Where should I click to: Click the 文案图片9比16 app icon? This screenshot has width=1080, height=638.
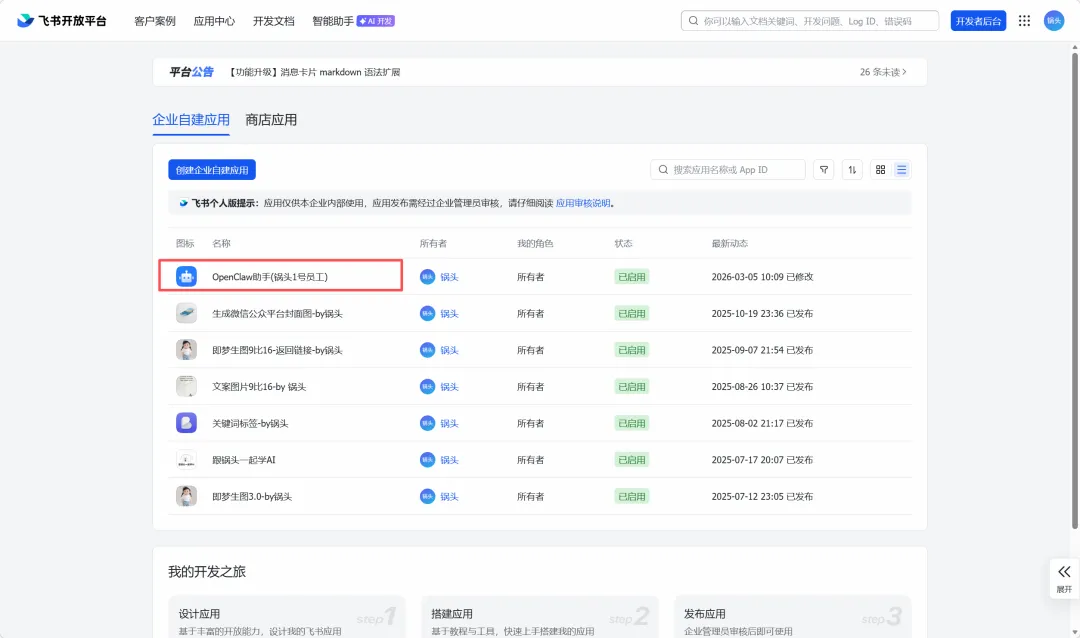coord(186,386)
